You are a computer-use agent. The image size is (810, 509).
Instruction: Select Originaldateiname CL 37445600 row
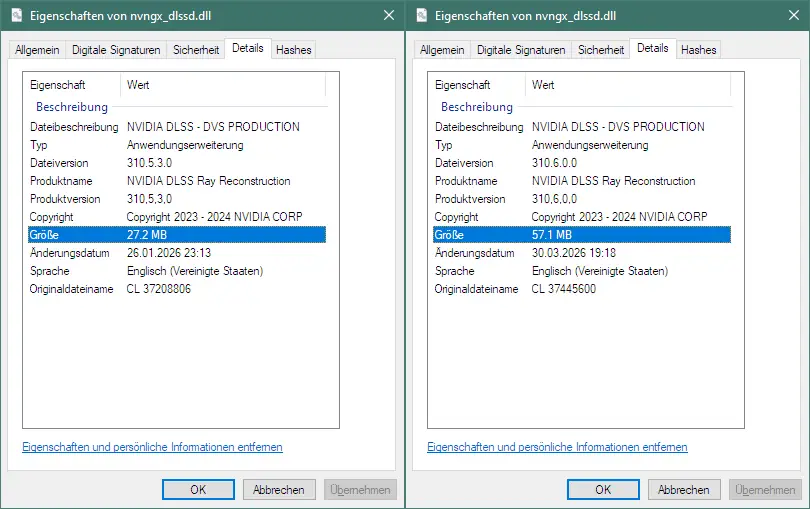click(x=582, y=289)
